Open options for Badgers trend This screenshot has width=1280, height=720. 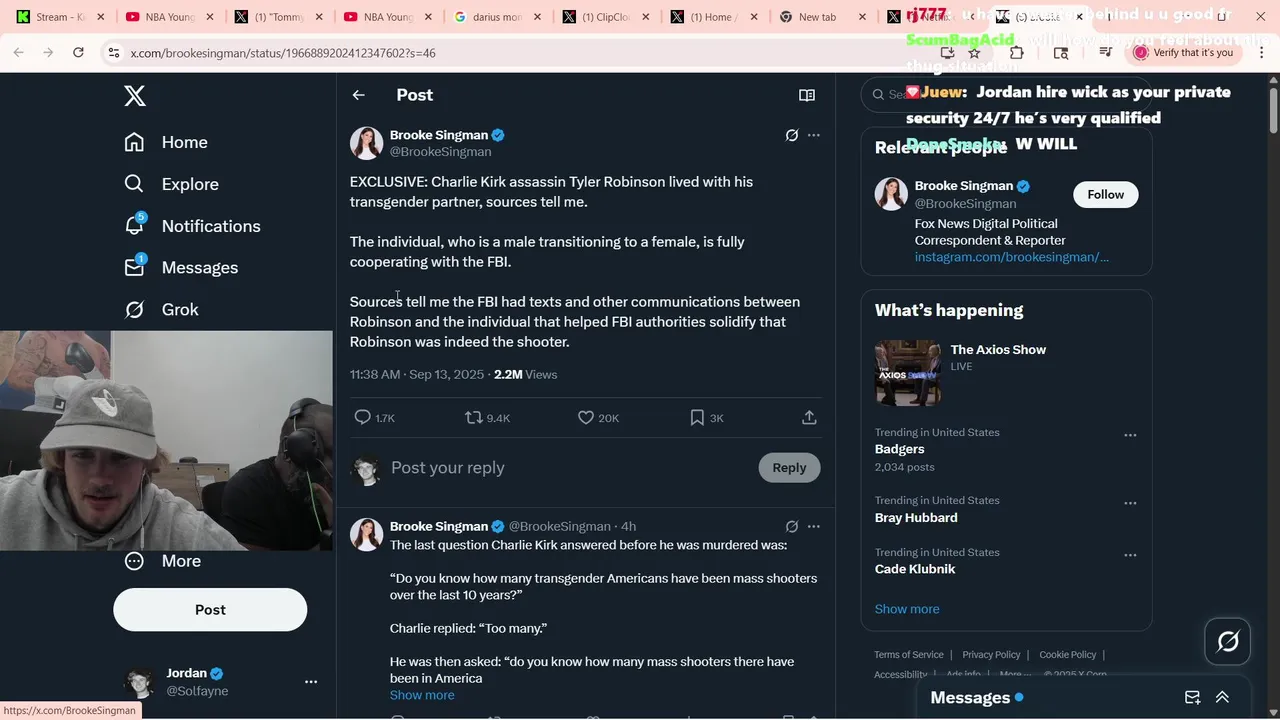(x=1130, y=435)
